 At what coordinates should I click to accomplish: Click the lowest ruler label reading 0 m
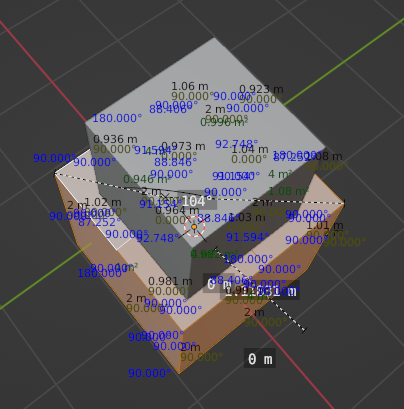pyautogui.click(x=260, y=359)
